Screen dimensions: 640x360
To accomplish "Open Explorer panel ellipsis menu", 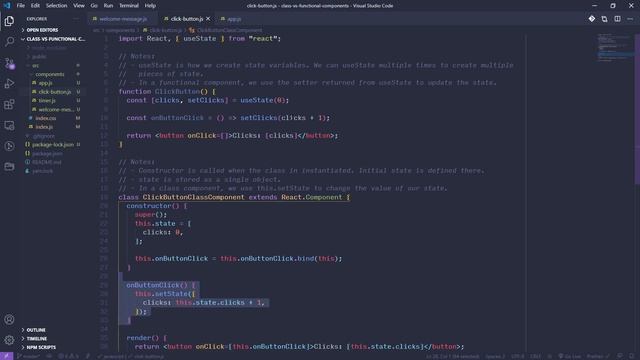I will (76, 19).
